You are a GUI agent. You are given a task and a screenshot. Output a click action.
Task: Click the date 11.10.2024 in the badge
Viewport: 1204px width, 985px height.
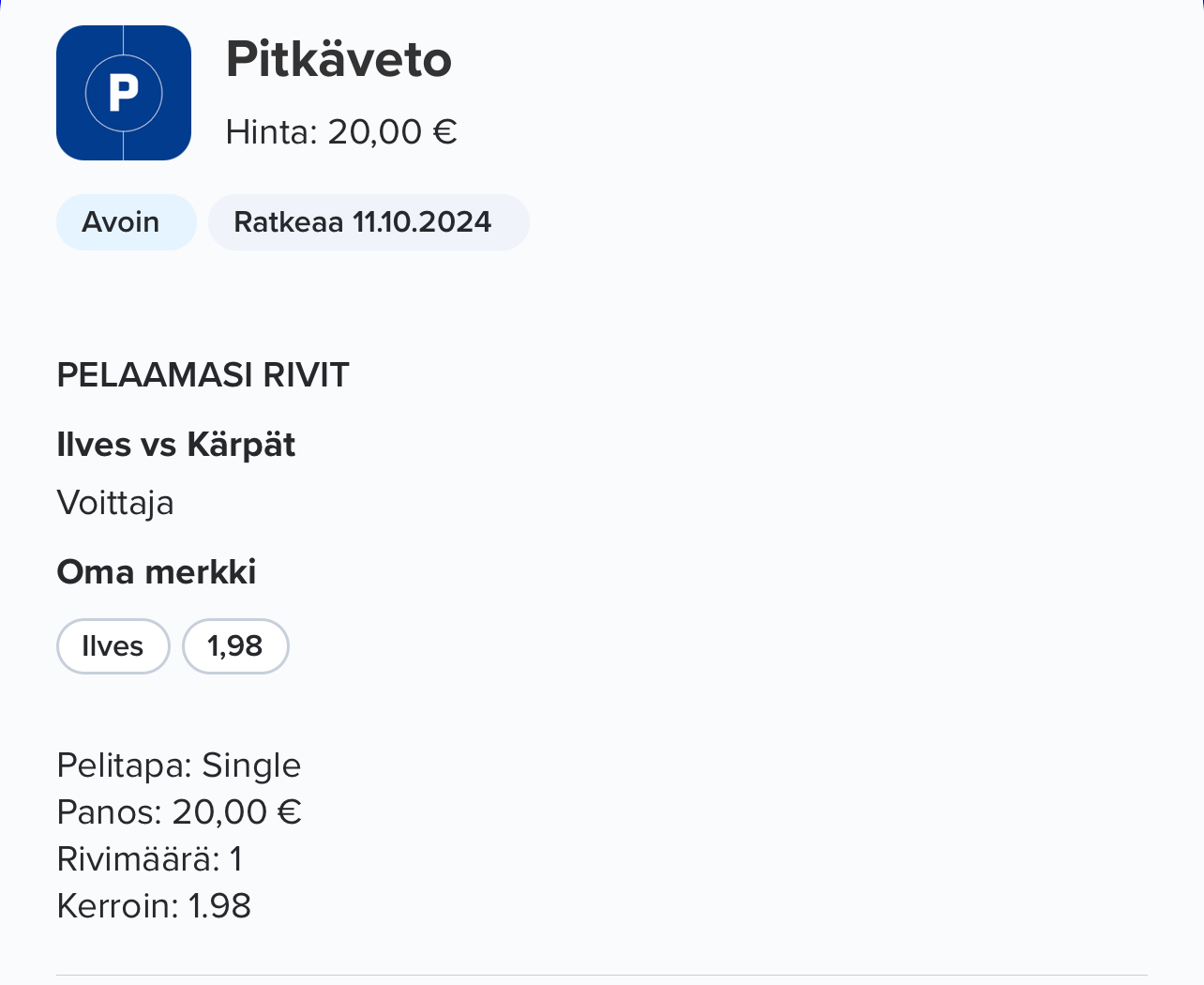coord(422,222)
